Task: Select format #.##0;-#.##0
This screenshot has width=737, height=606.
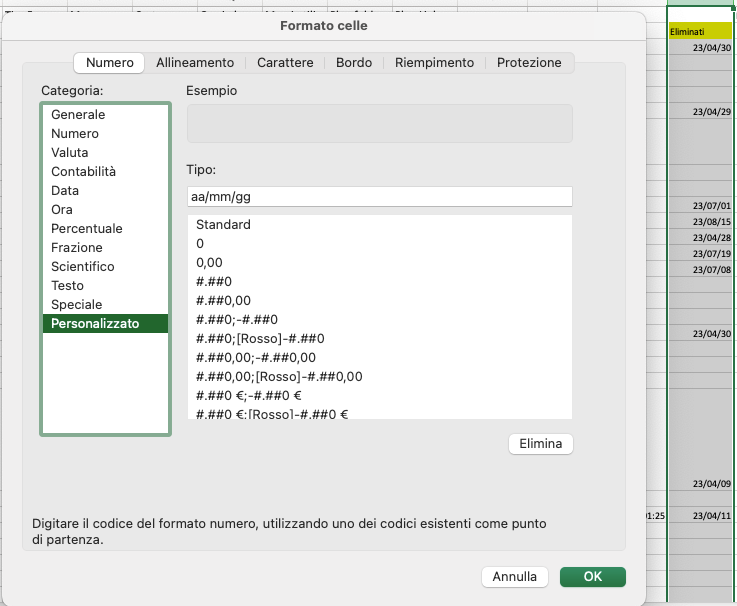Action: click(380, 320)
